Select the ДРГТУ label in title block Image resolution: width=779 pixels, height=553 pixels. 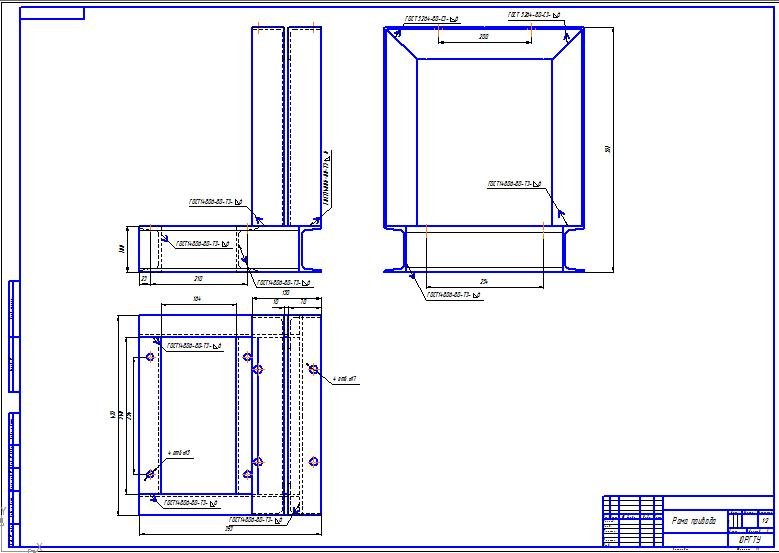[x=749, y=539]
